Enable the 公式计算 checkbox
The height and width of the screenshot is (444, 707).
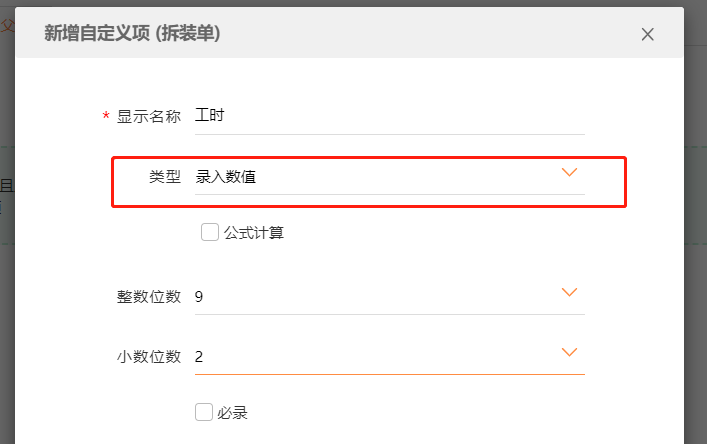click(x=210, y=232)
